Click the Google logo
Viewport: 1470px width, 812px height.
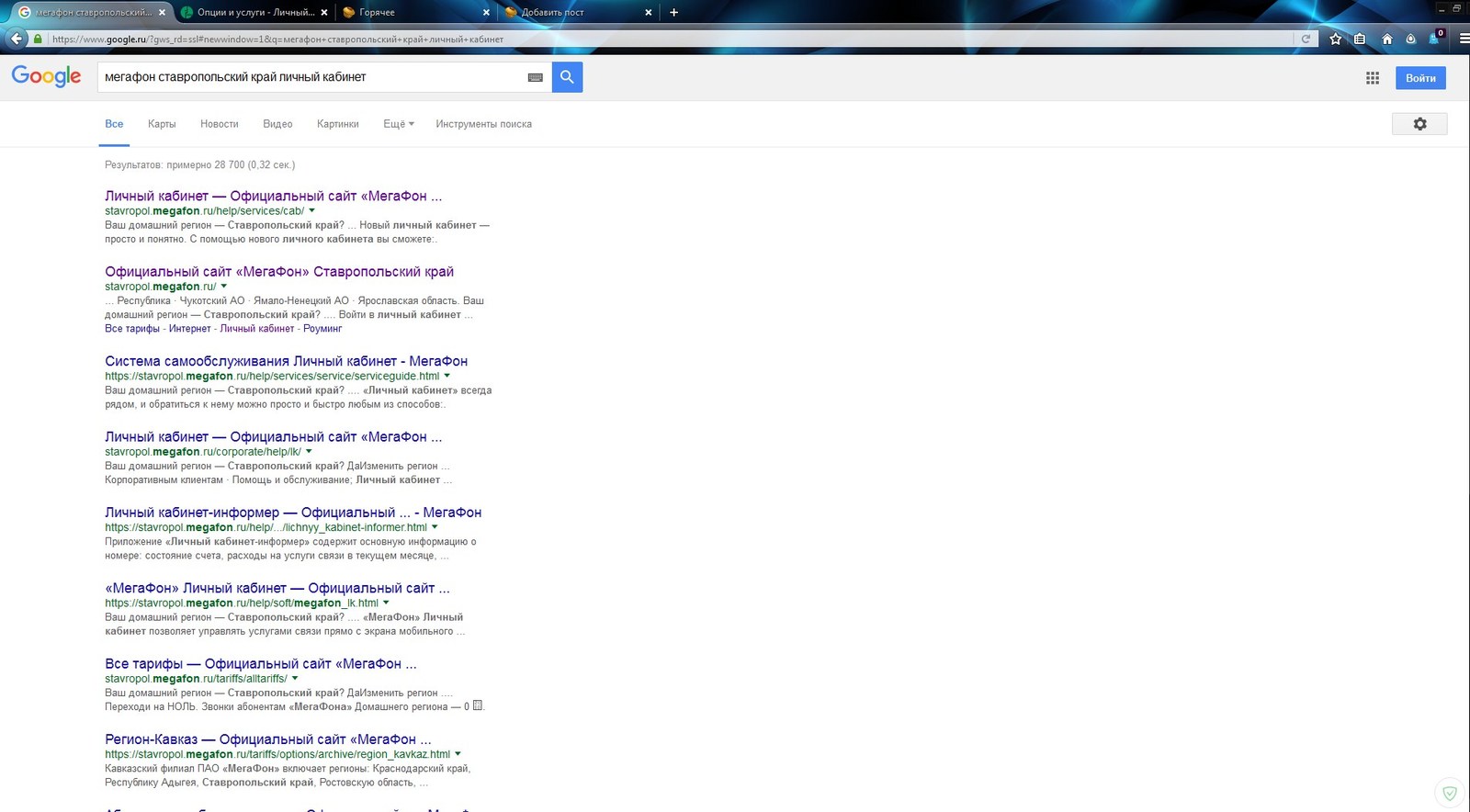coord(47,76)
